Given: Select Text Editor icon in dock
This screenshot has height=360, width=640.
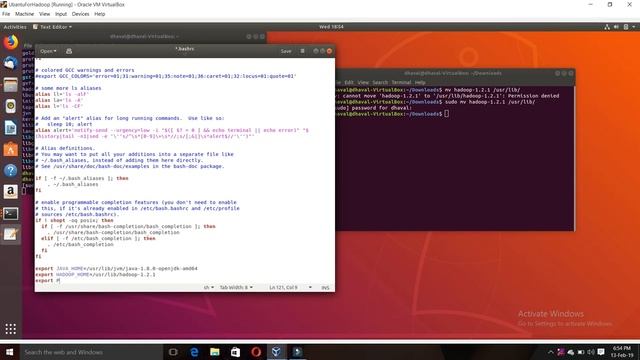Looking at the screenshot, I should point(11,234).
